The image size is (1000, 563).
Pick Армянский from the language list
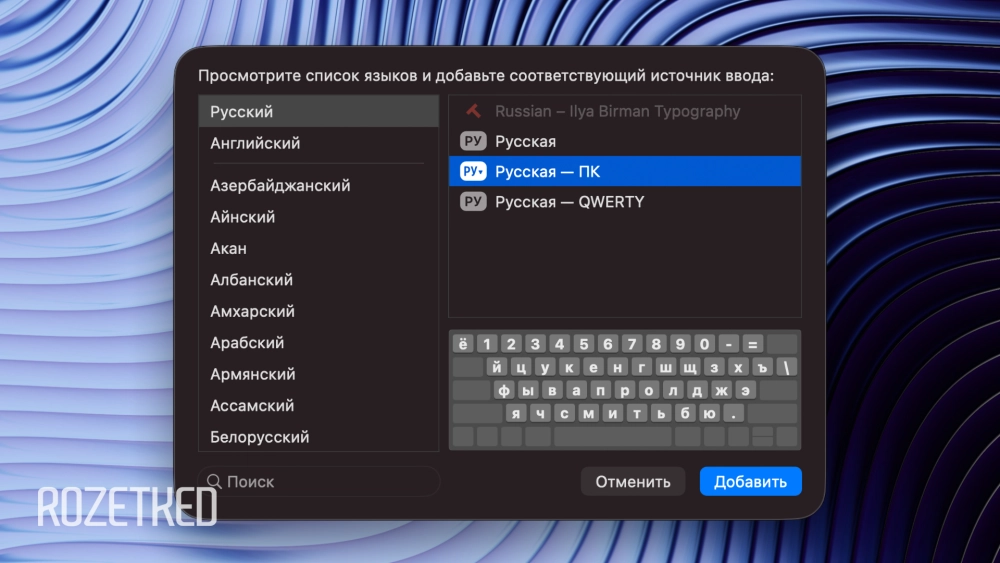pyautogui.click(x=318, y=374)
